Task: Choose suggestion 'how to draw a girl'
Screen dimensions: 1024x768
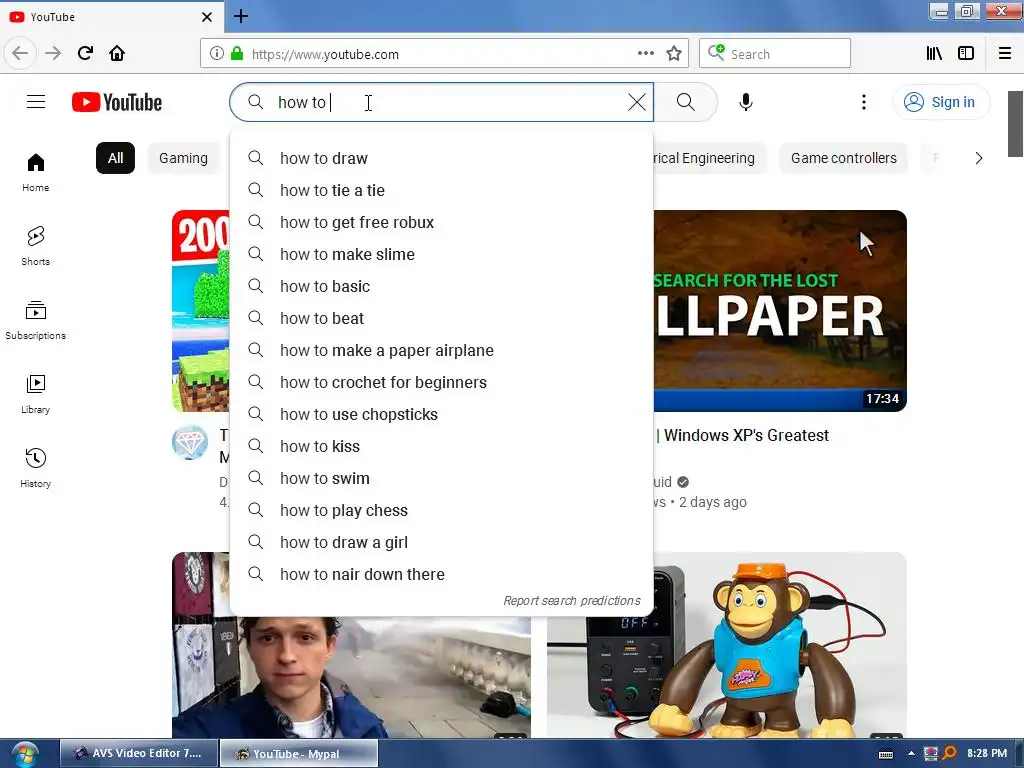Action: 441,542
